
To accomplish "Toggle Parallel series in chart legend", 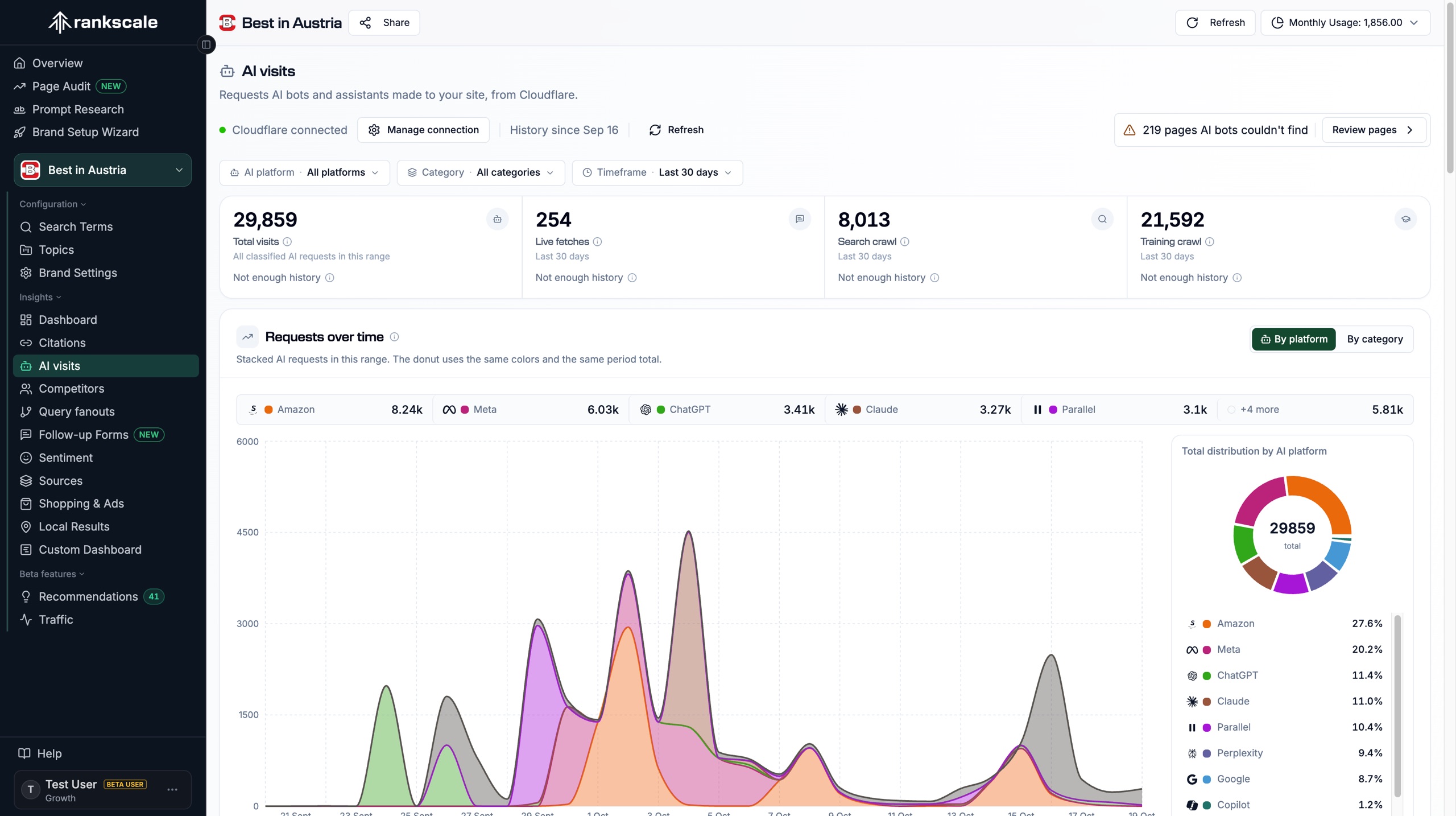I will 1119,410.
